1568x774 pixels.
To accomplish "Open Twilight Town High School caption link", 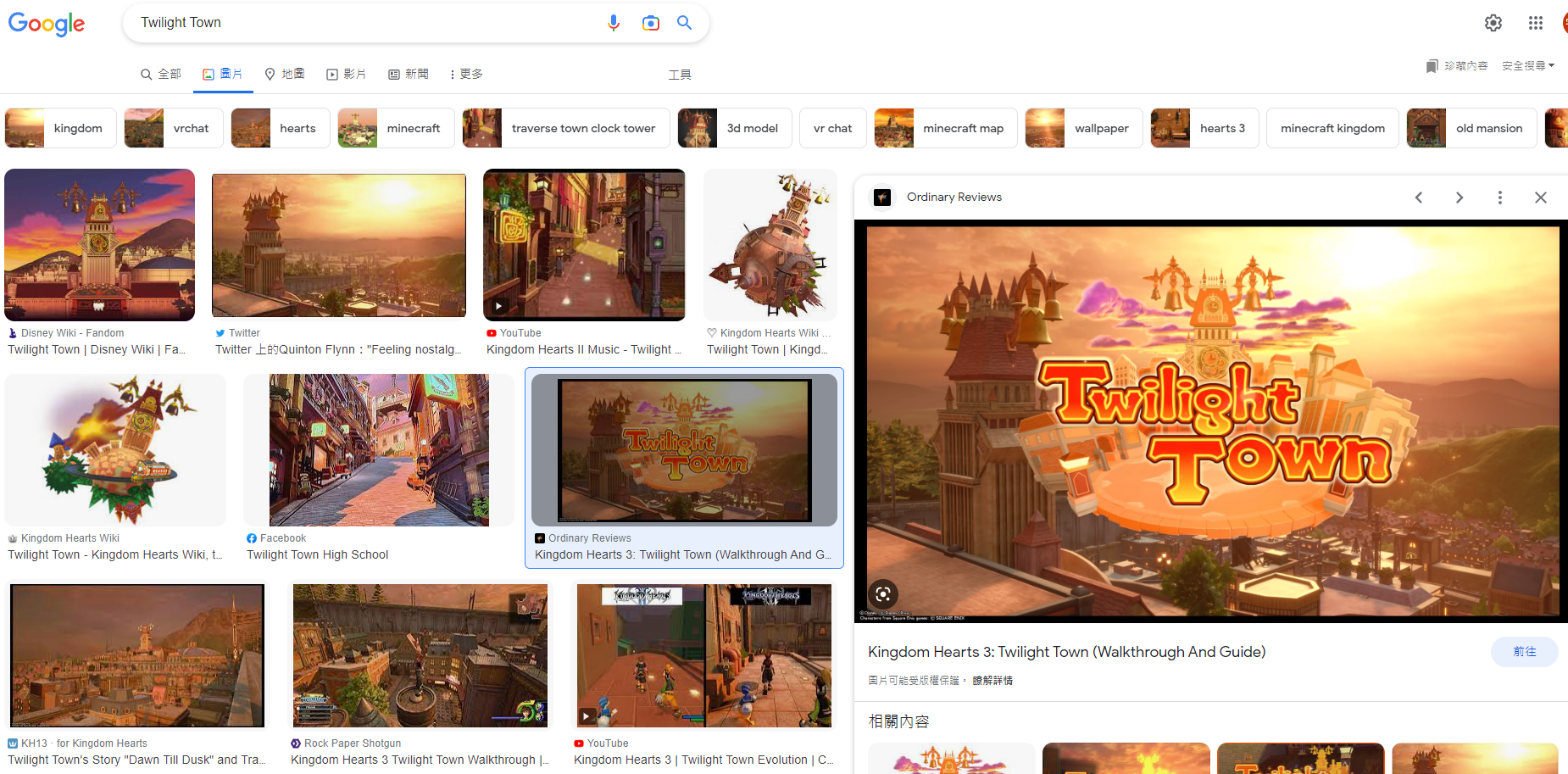I will point(317,554).
